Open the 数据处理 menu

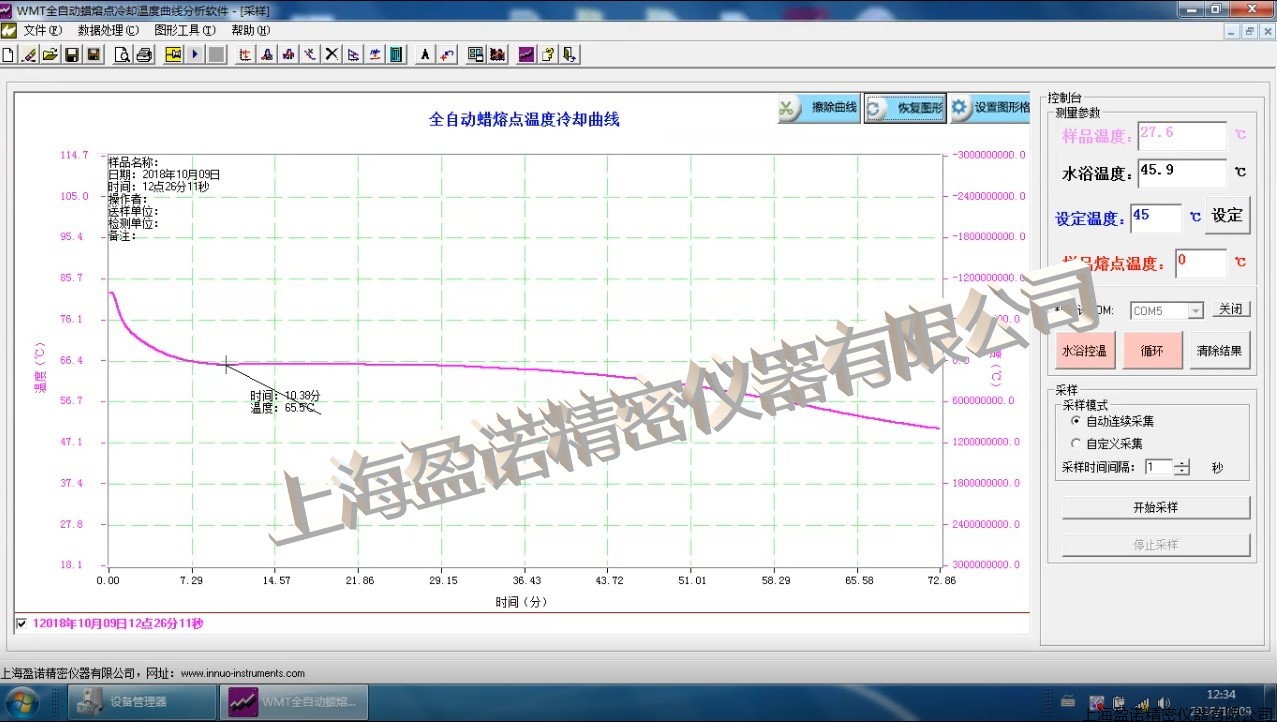tap(108, 30)
